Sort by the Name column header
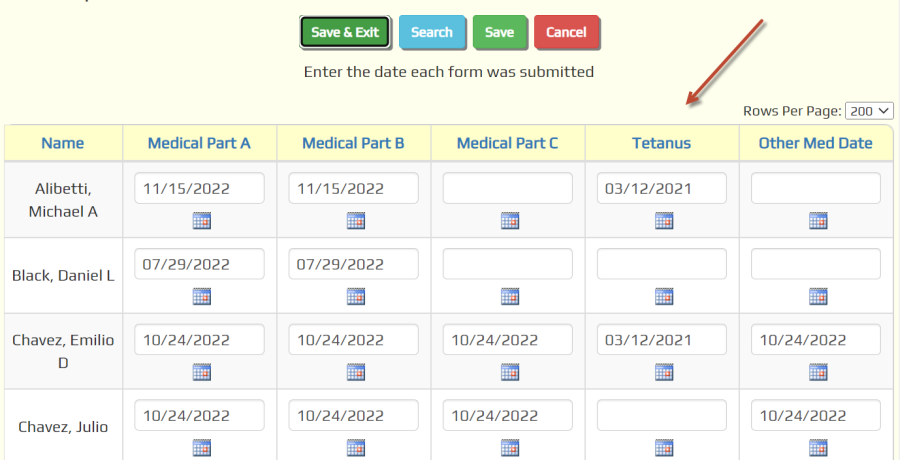 63,143
